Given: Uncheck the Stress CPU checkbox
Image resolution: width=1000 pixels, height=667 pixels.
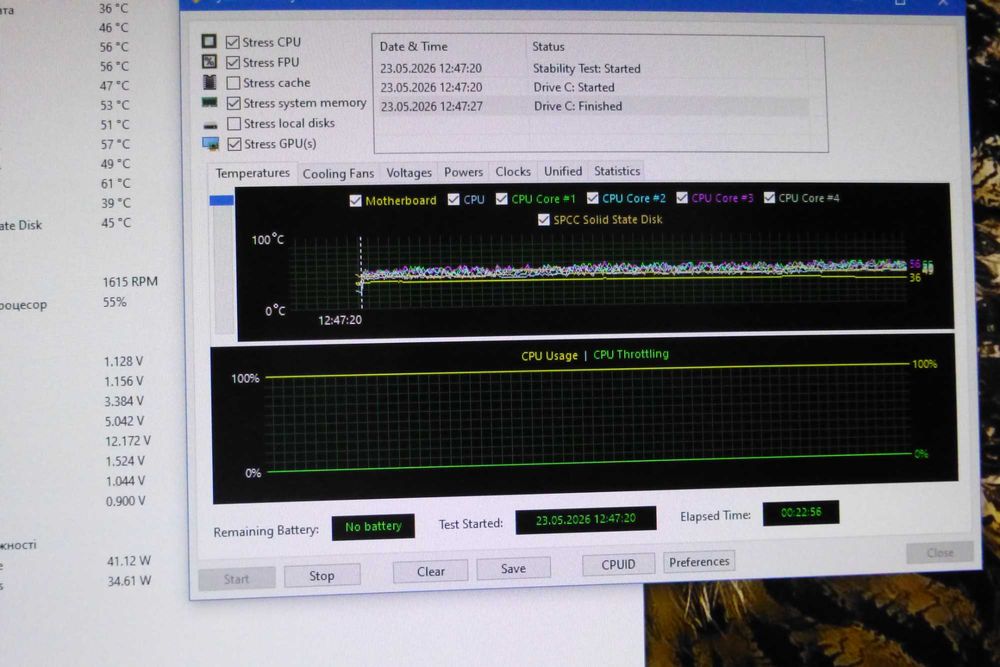Looking at the screenshot, I should tap(233, 42).
